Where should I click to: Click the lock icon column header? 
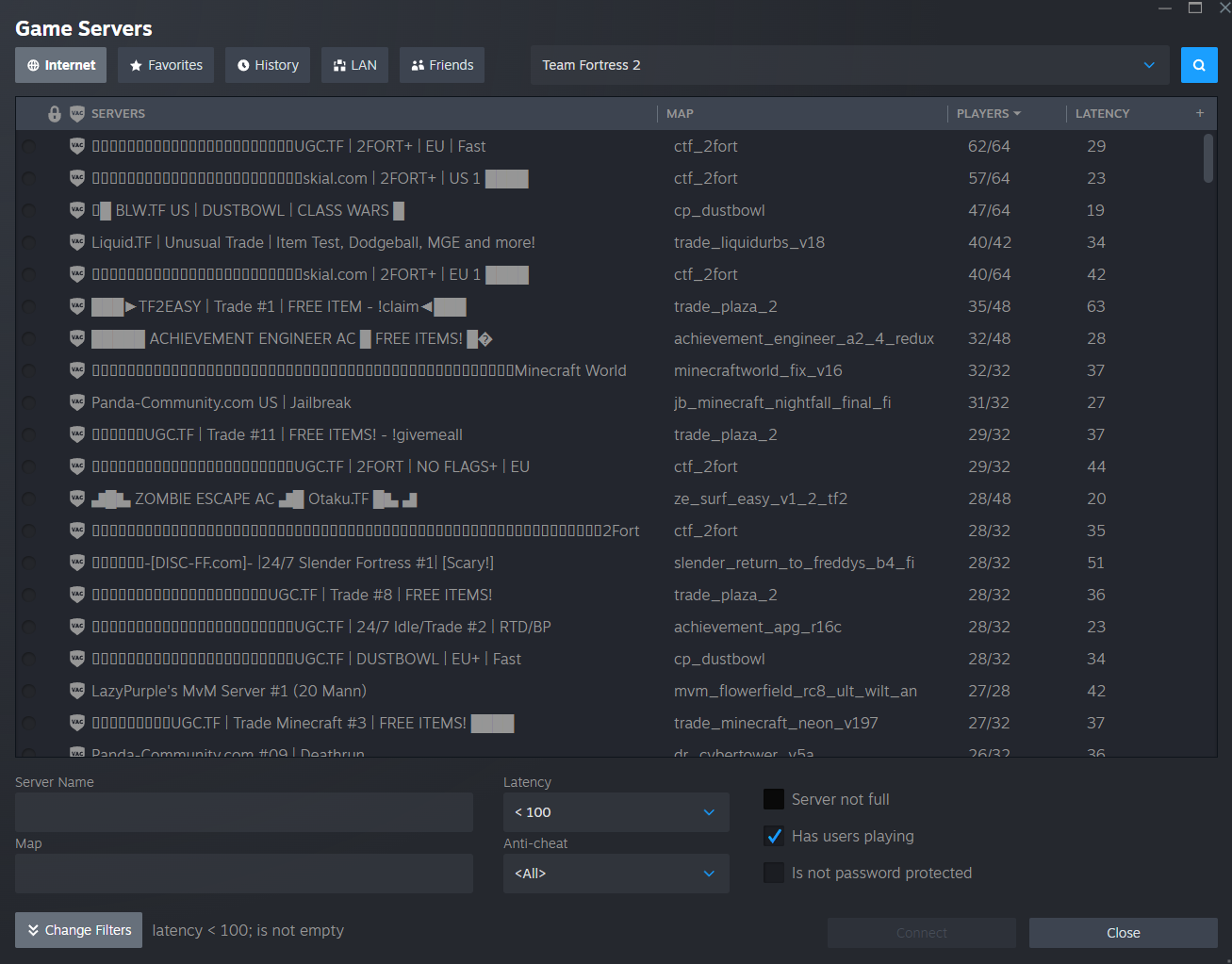55,114
